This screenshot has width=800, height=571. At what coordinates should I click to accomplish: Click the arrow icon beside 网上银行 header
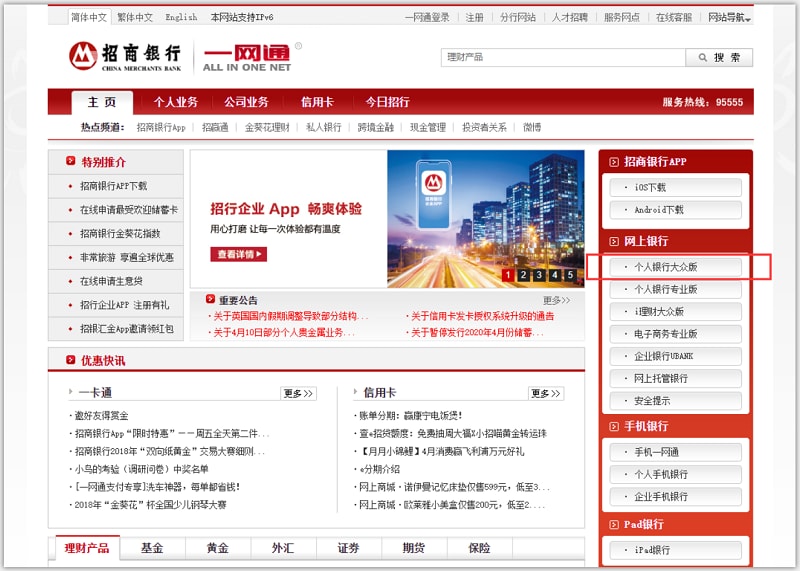click(x=613, y=241)
